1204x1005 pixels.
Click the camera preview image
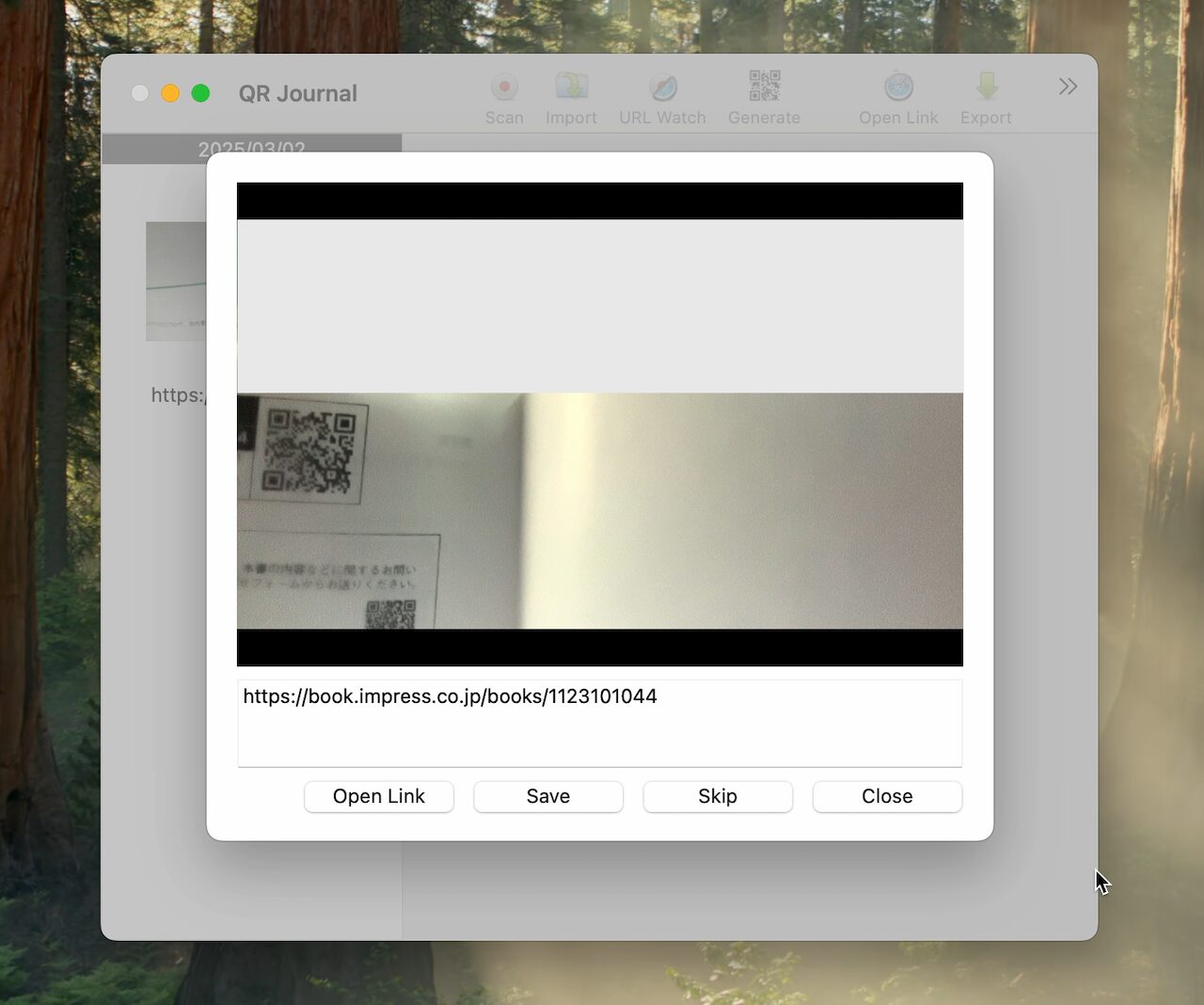point(600,424)
